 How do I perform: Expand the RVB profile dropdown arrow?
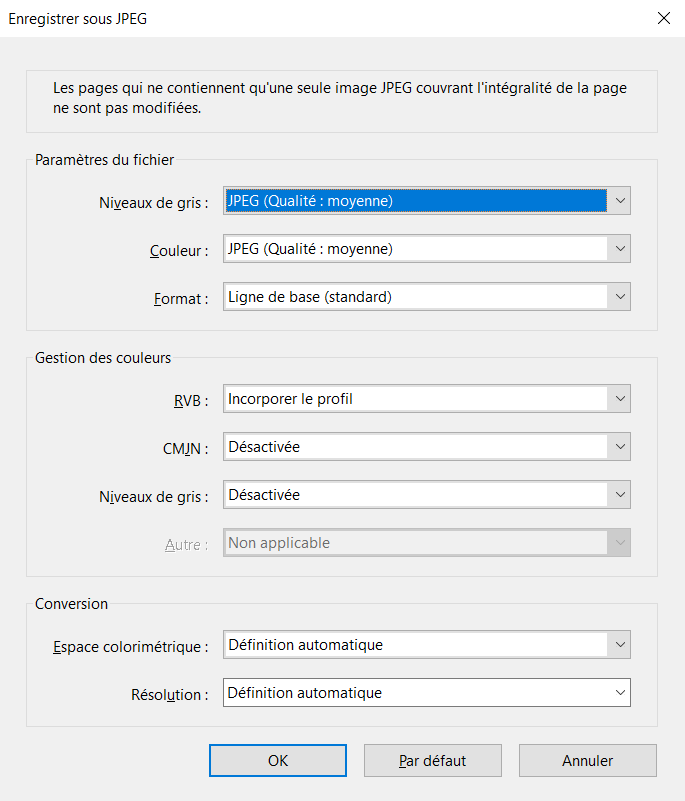620,399
